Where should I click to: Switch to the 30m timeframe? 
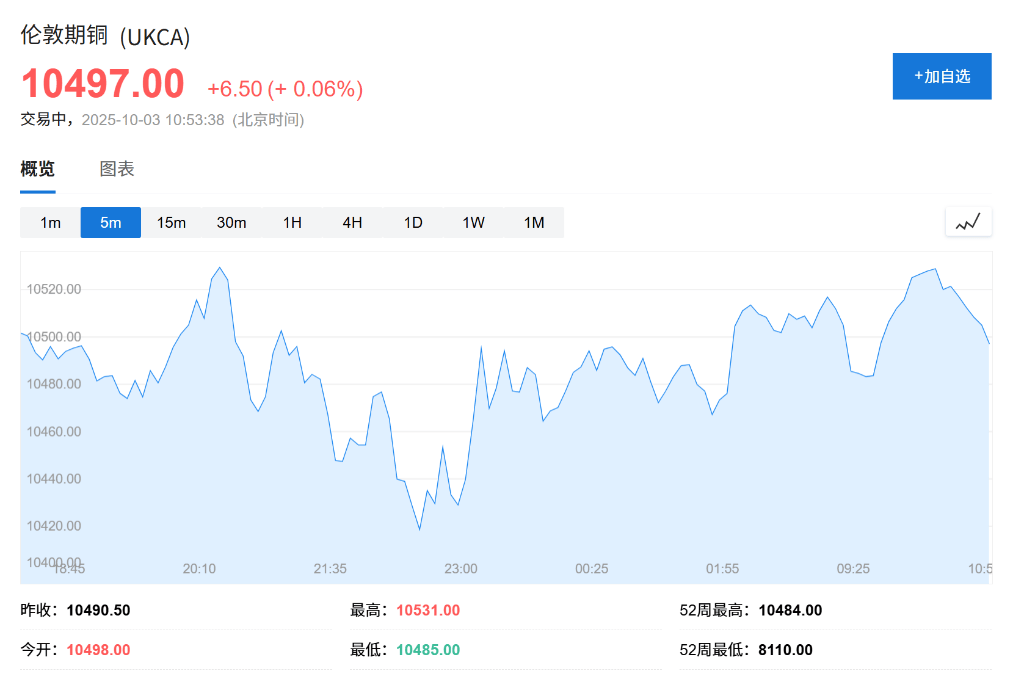232,222
